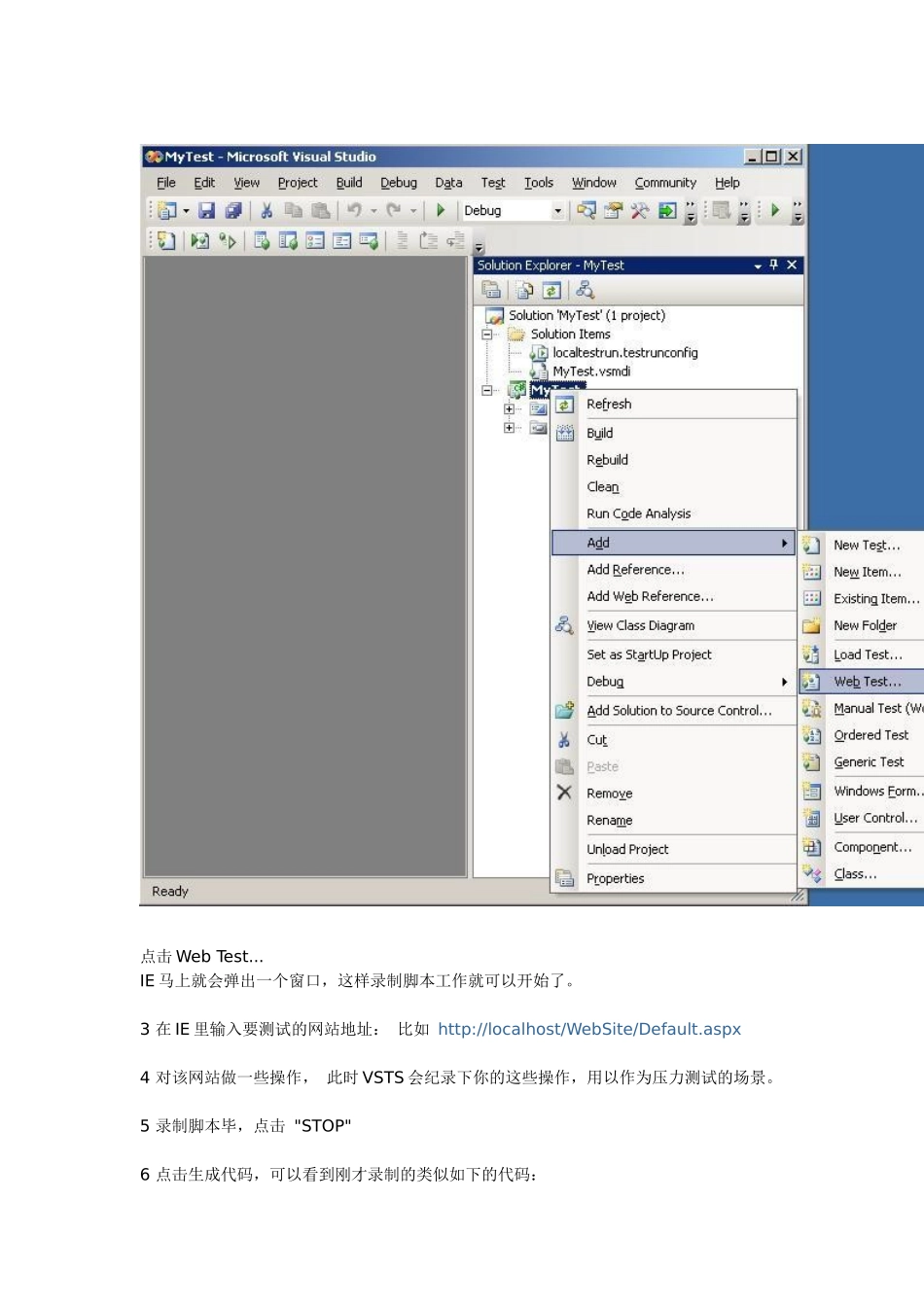
Task: Select Existing Item... in the submenu
Action: tap(862, 599)
